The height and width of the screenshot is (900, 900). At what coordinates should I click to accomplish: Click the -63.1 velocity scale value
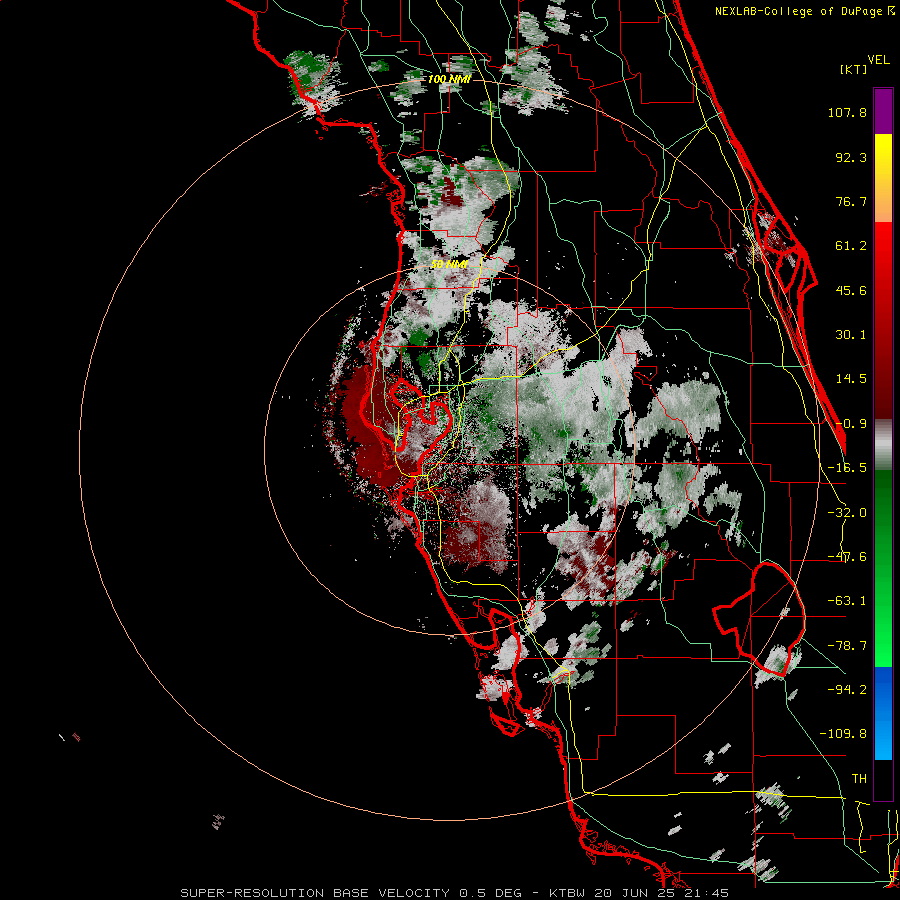pos(847,601)
